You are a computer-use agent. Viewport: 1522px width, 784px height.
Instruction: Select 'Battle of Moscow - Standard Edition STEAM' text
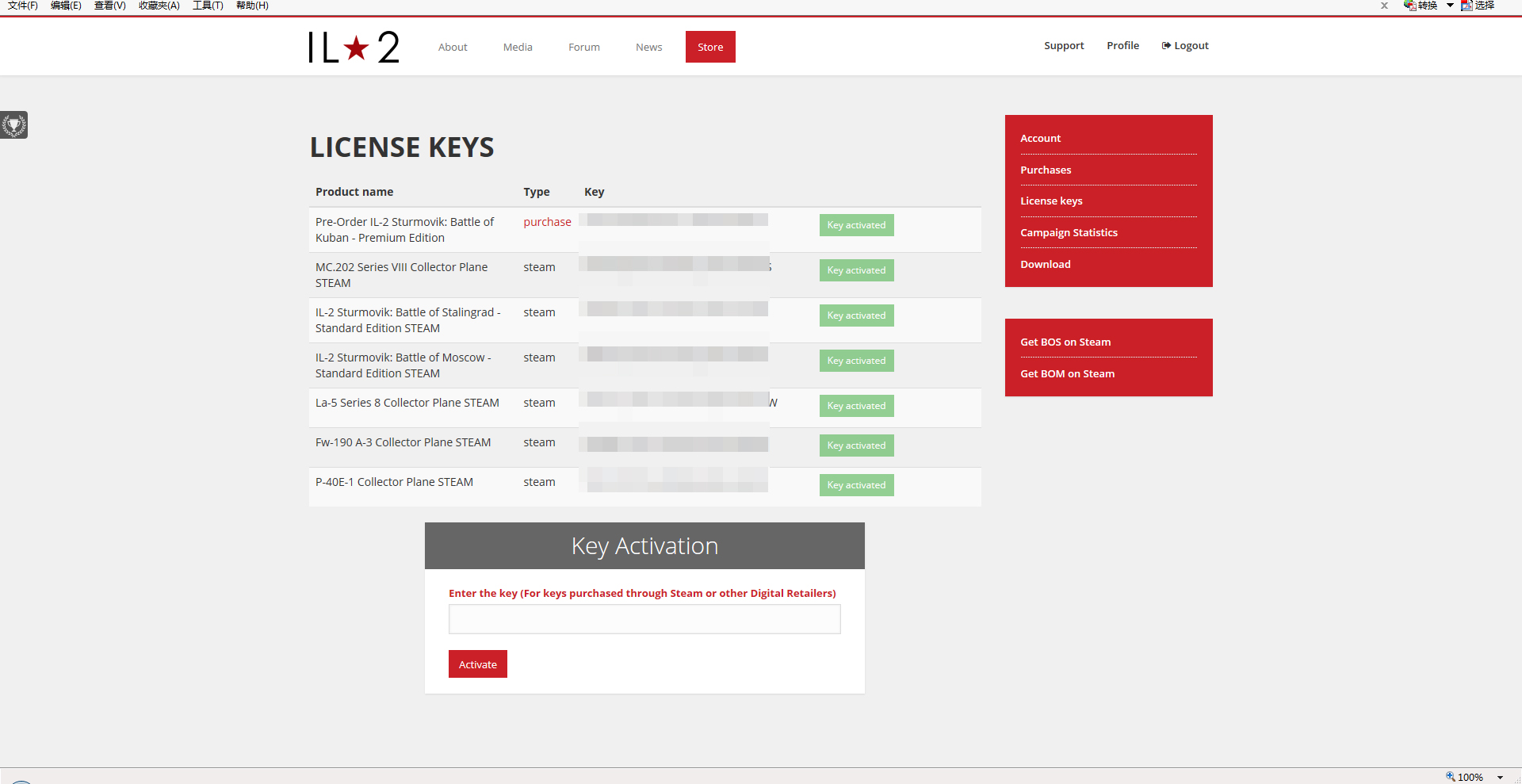point(403,365)
